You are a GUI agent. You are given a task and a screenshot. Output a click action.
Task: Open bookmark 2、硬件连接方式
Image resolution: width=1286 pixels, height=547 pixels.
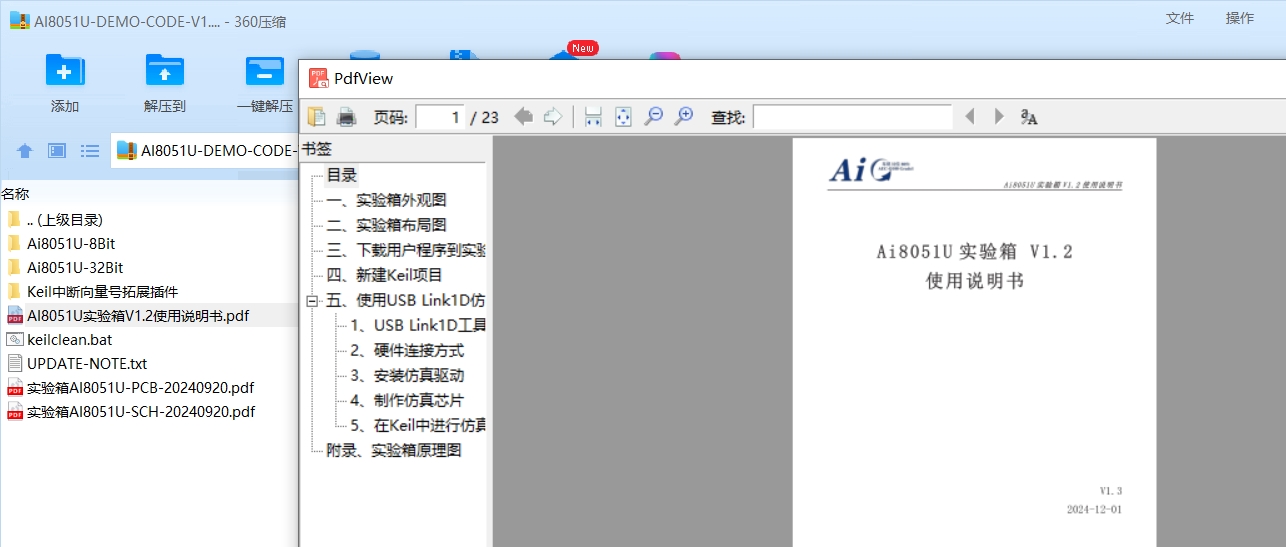407,350
